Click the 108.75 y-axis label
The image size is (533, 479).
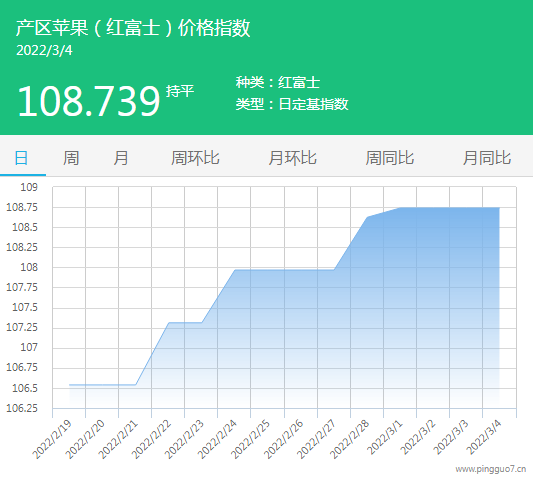[22, 207]
